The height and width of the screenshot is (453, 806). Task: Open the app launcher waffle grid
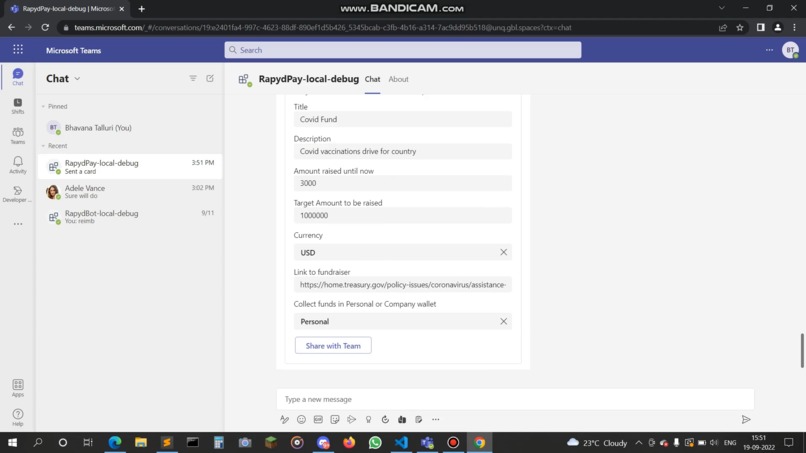click(18, 49)
